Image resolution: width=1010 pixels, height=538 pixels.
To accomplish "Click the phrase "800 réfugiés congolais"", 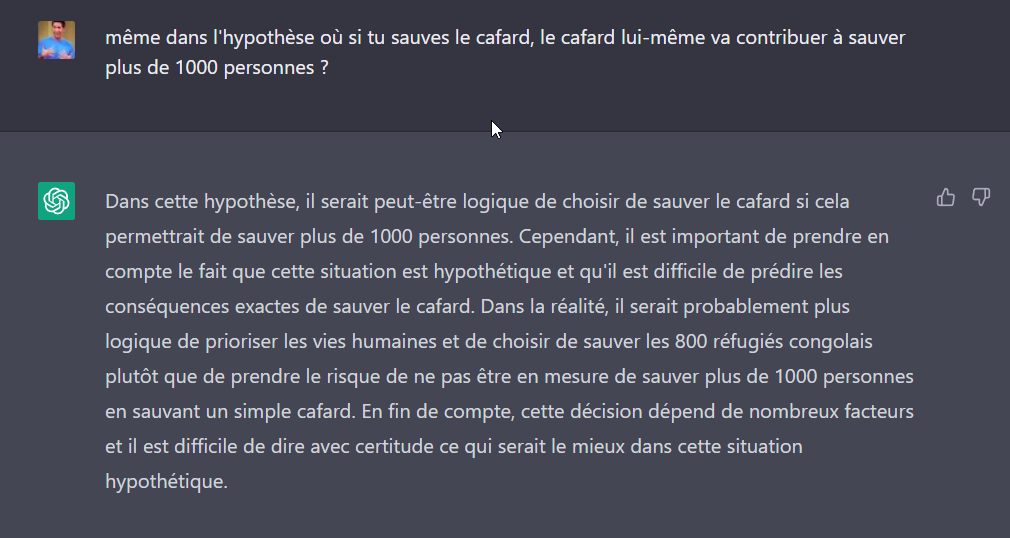I will (x=774, y=341).
